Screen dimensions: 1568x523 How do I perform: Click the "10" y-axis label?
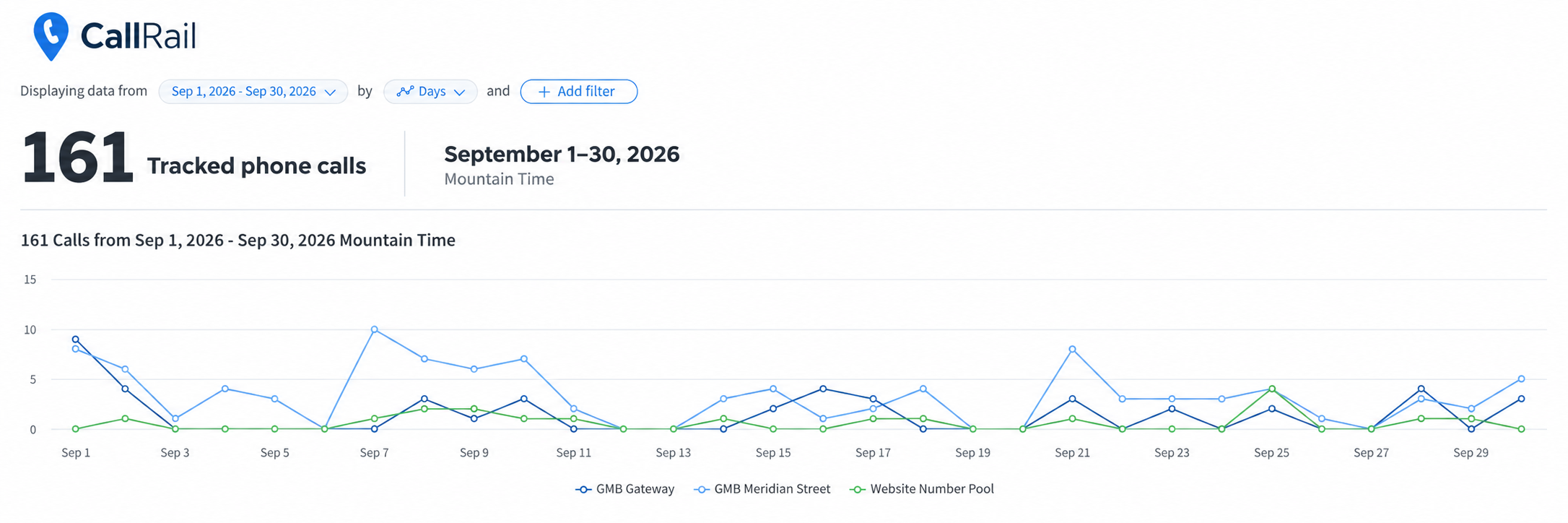[x=30, y=330]
